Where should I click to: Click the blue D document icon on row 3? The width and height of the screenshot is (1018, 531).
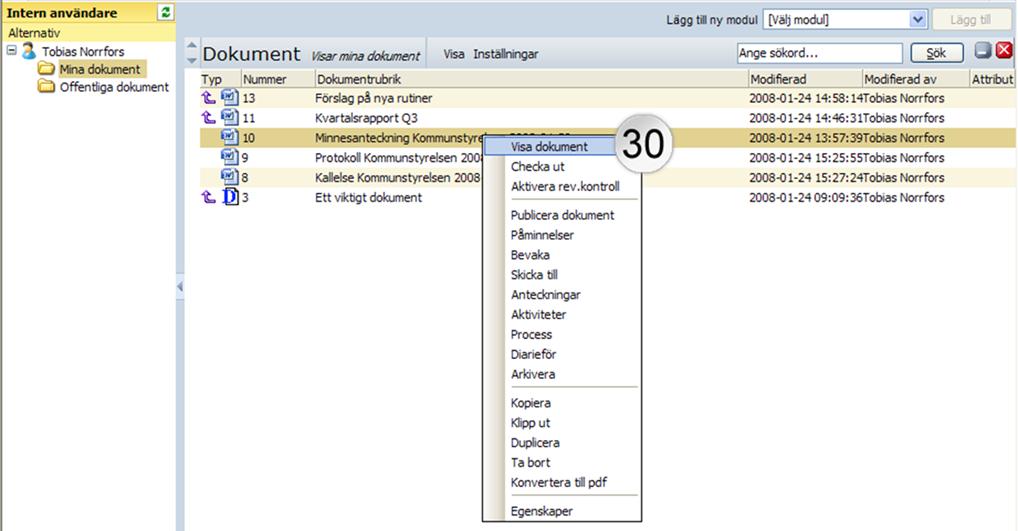click(230, 196)
